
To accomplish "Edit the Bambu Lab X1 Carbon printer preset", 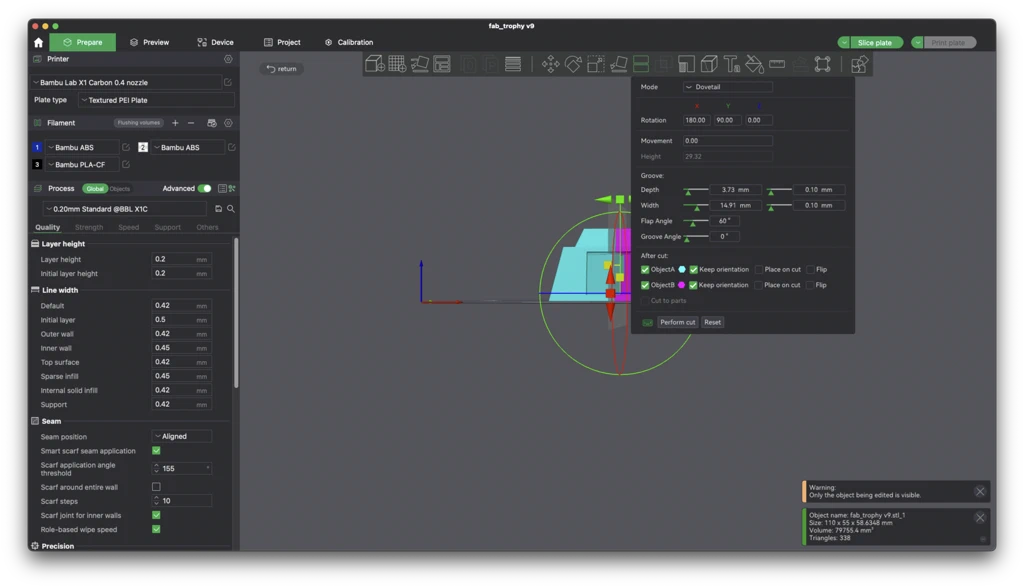I will pyautogui.click(x=228, y=82).
